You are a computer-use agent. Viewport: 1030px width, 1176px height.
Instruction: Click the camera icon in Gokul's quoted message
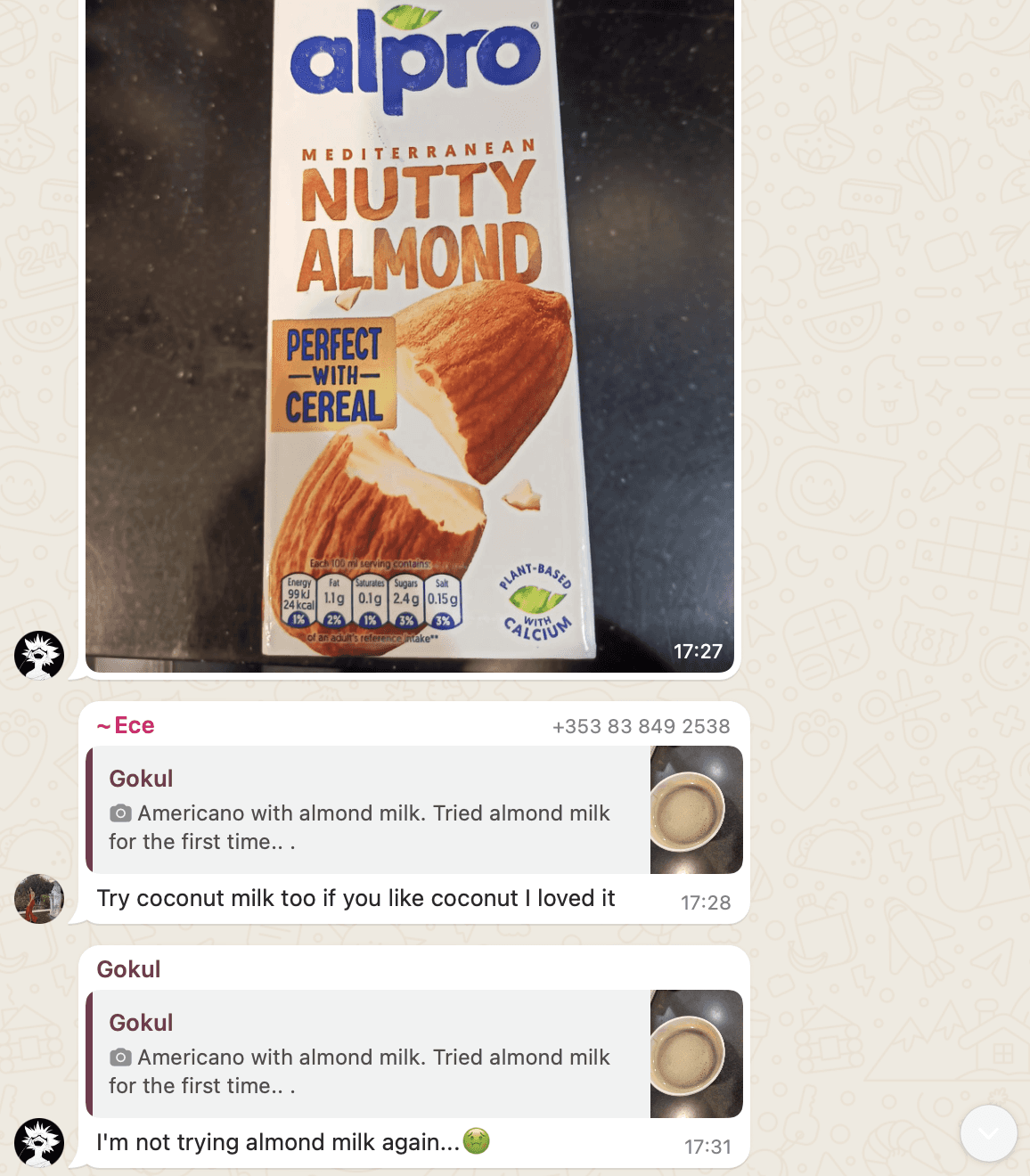(120, 1058)
